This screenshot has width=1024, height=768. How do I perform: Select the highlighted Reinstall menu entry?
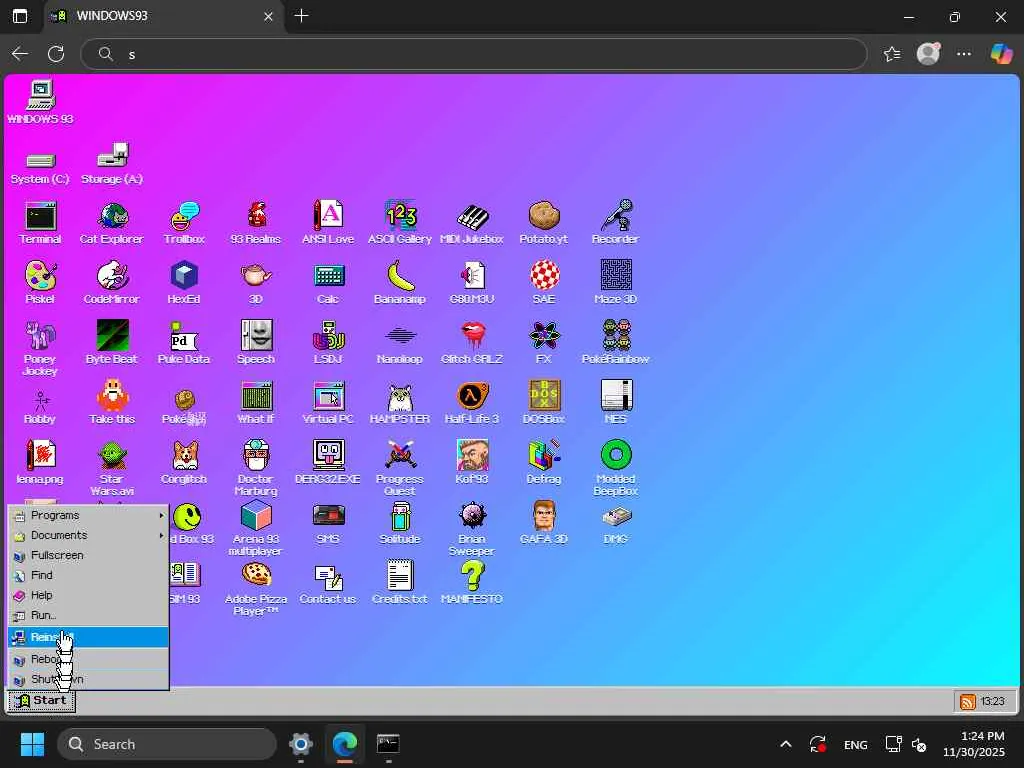[88, 637]
